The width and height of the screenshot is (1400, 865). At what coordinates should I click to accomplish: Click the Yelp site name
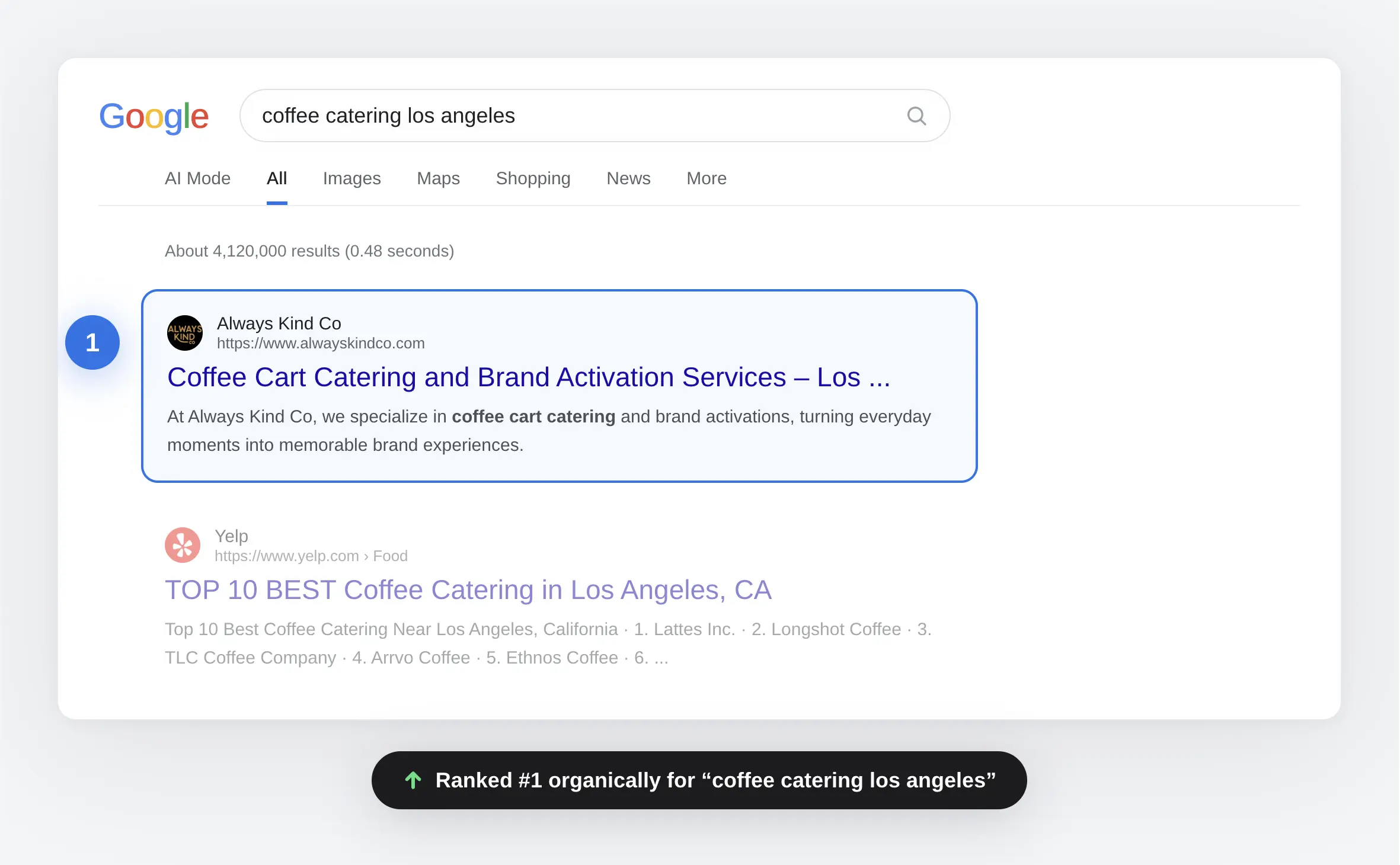coord(231,536)
